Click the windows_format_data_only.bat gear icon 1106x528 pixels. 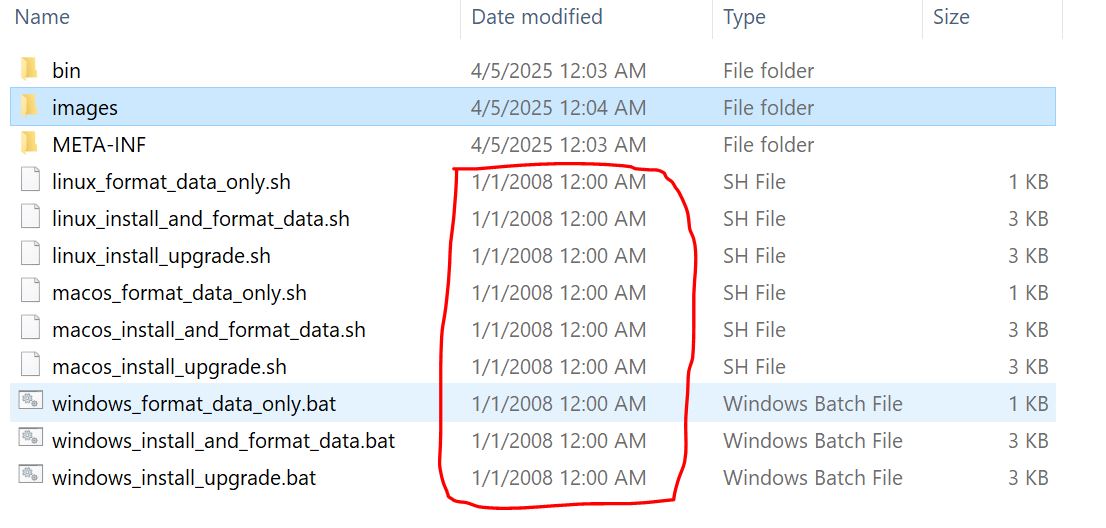pyautogui.click(x=31, y=403)
